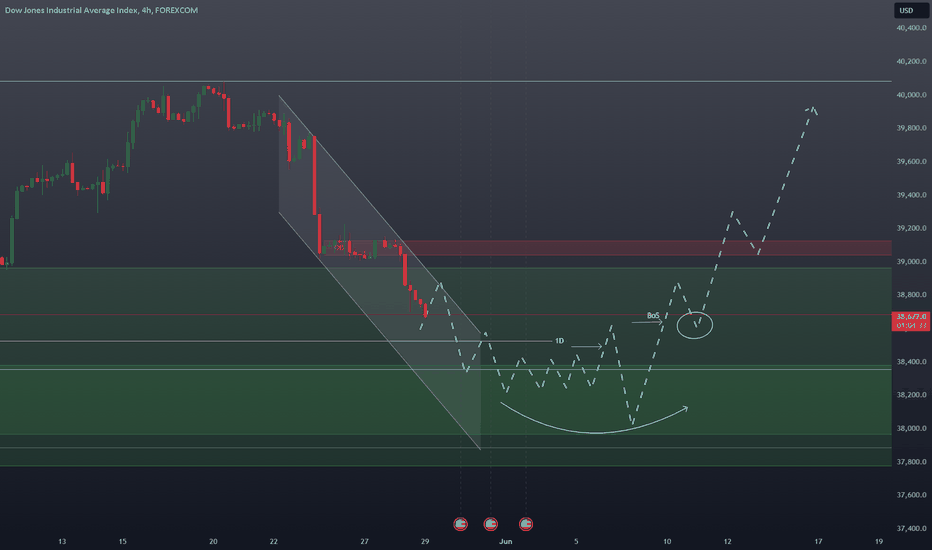Click the date label 12 on time axis
932x550 pixels.
coord(728,542)
